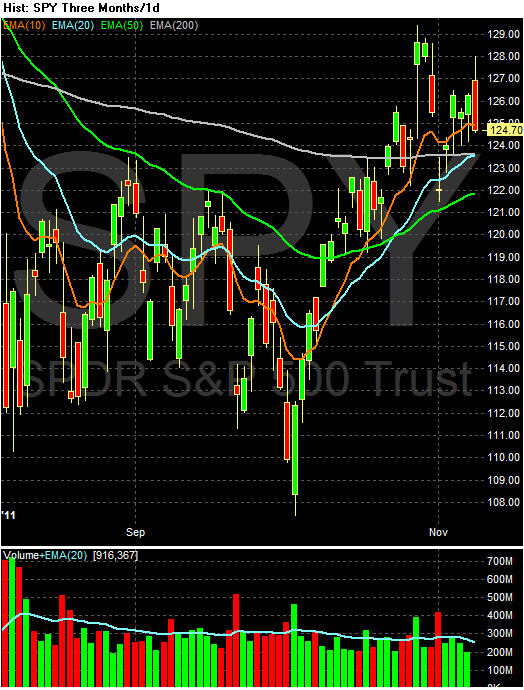Click the 100M volume axis label
Viewport: 524px width, 690px height.
(499, 670)
